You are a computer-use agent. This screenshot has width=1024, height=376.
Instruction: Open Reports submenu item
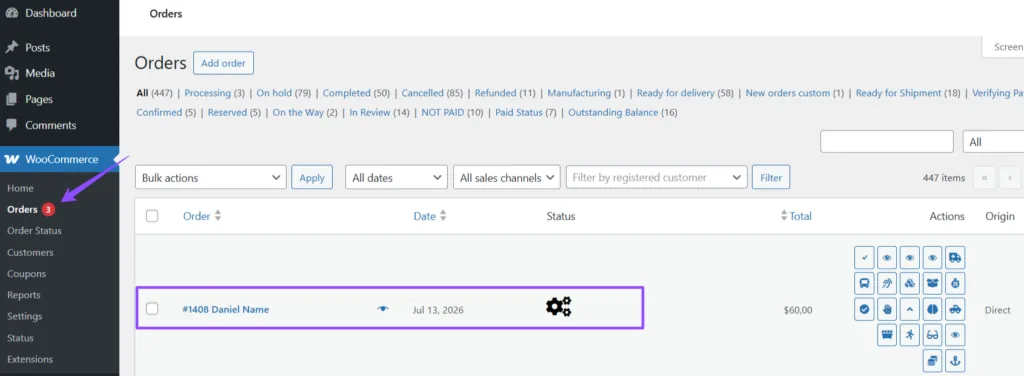coord(24,295)
